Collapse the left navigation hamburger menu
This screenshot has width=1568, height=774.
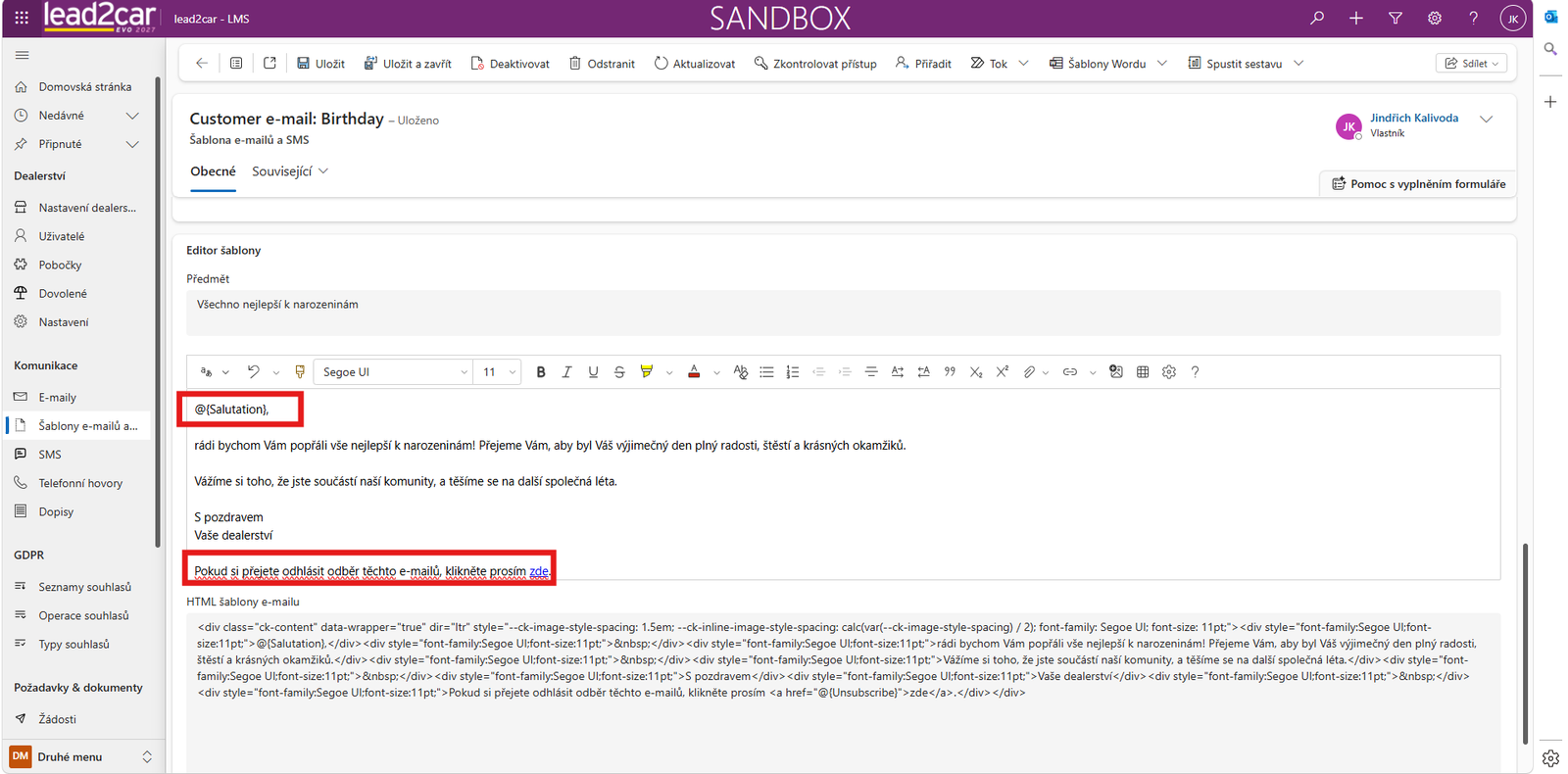click(23, 55)
